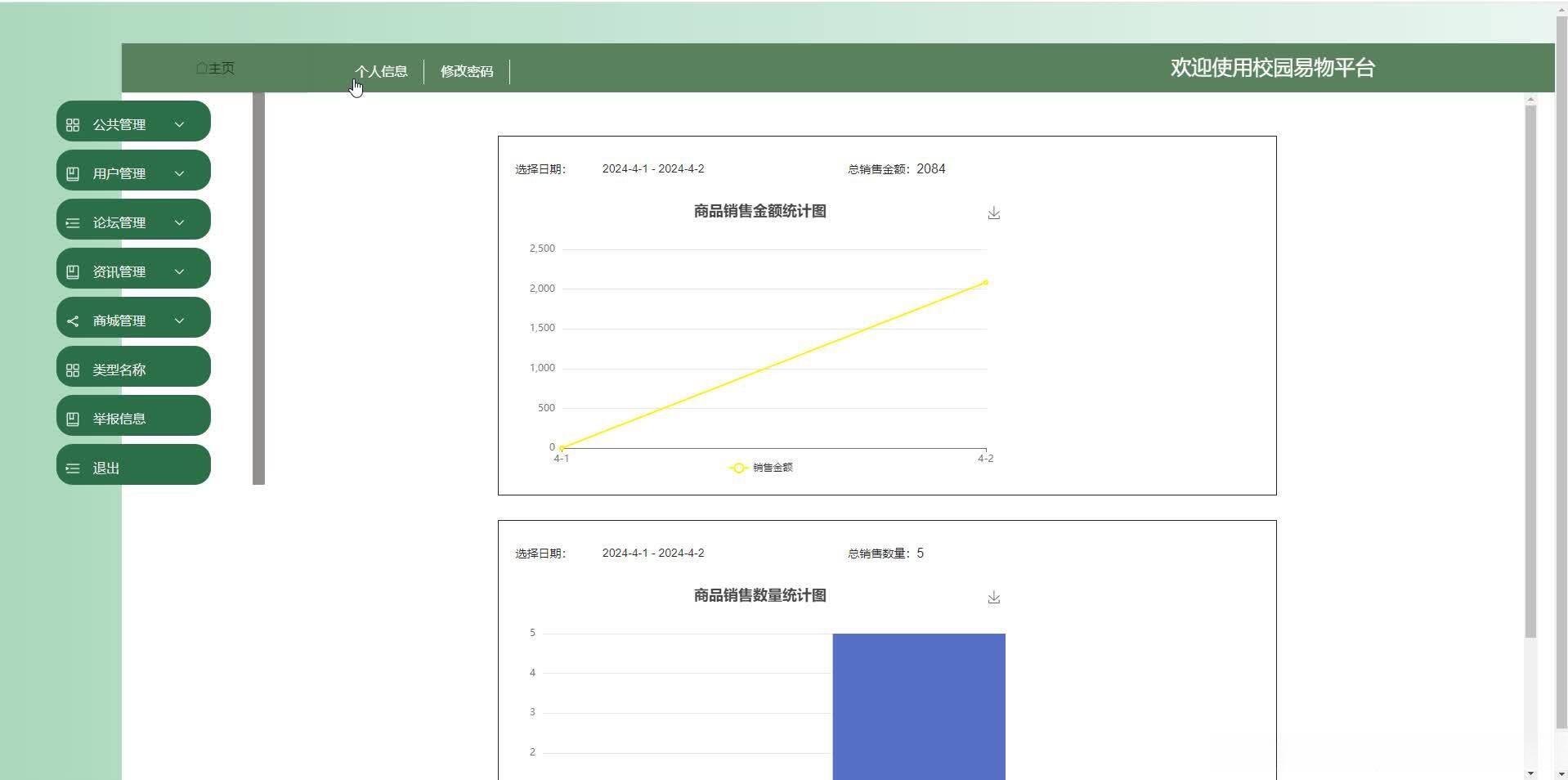Toggle the 销售金额 legend item below the line chart
1568x780 pixels.
point(760,468)
